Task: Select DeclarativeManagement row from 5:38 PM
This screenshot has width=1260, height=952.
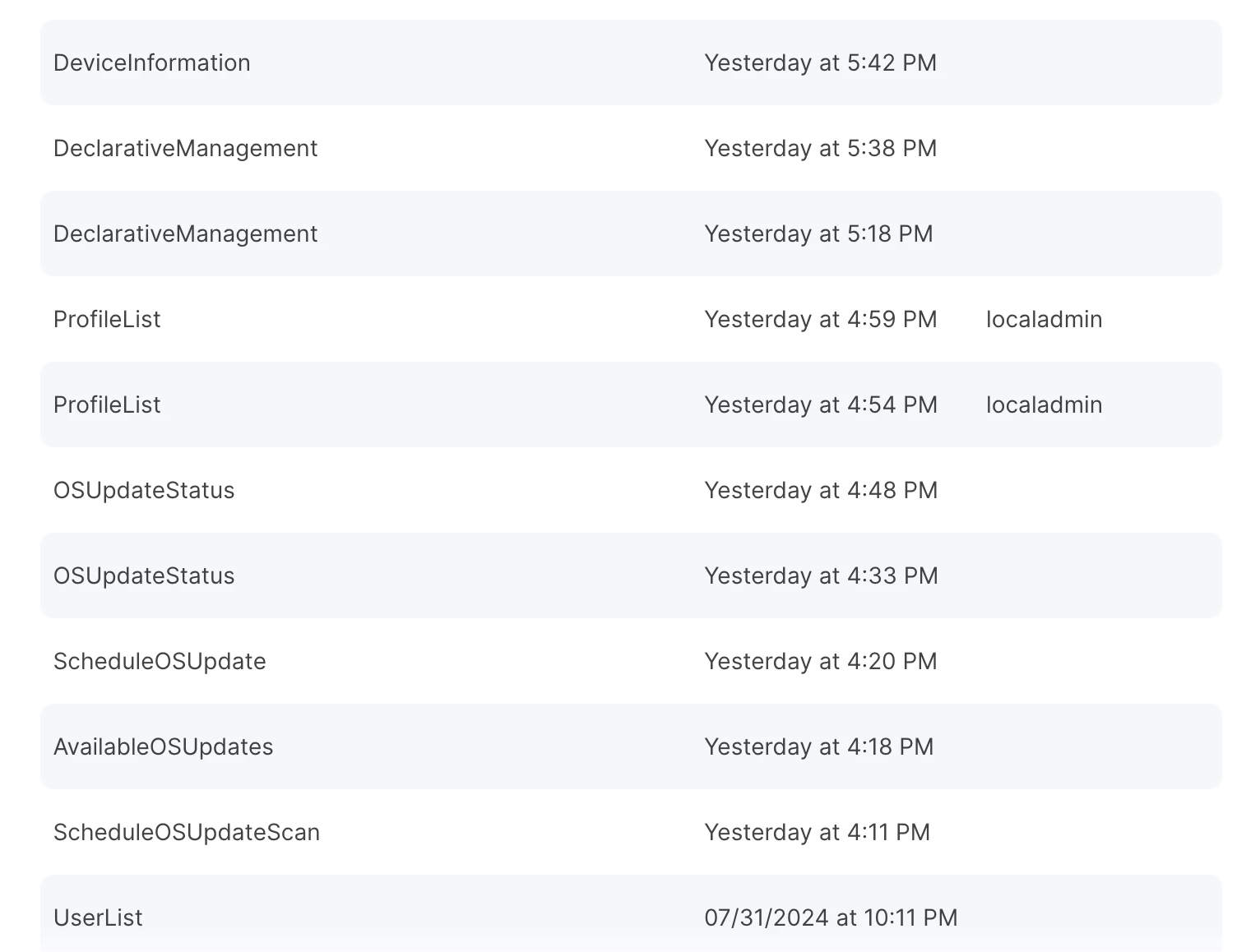Action: 631,148
